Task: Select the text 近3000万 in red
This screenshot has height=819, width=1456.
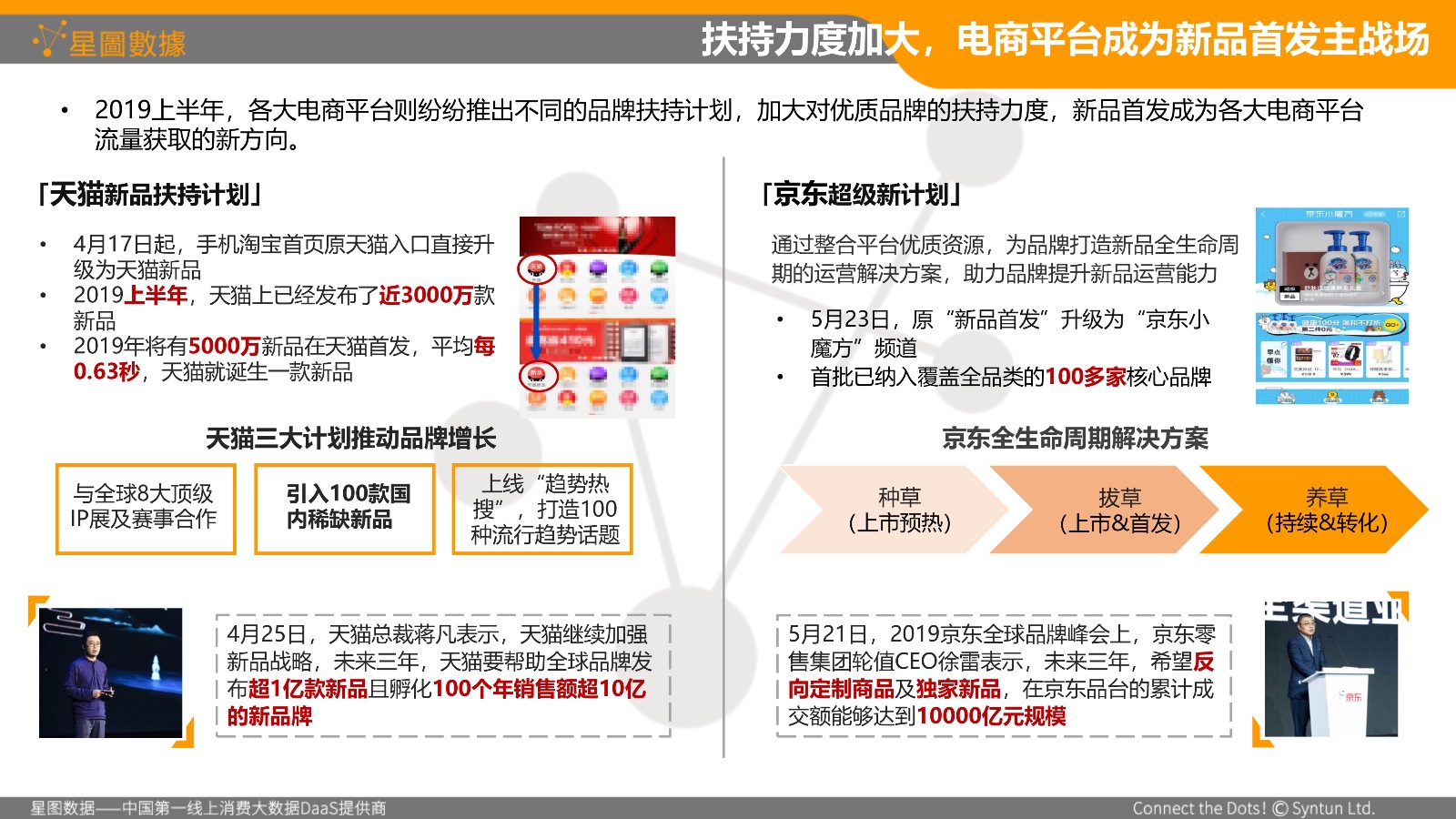Action: [426, 295]
